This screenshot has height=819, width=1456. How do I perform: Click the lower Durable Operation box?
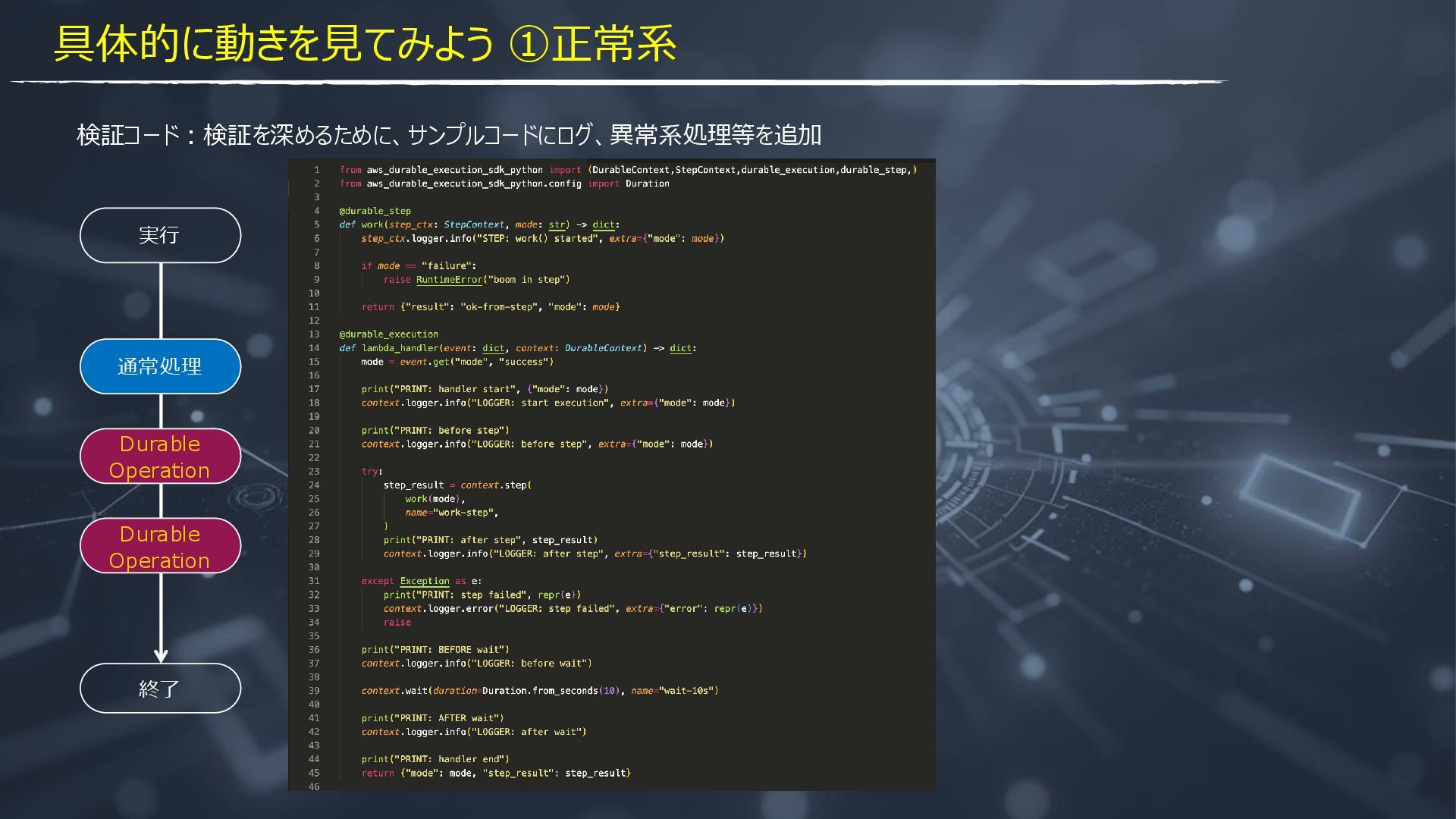tap(160, 546)
